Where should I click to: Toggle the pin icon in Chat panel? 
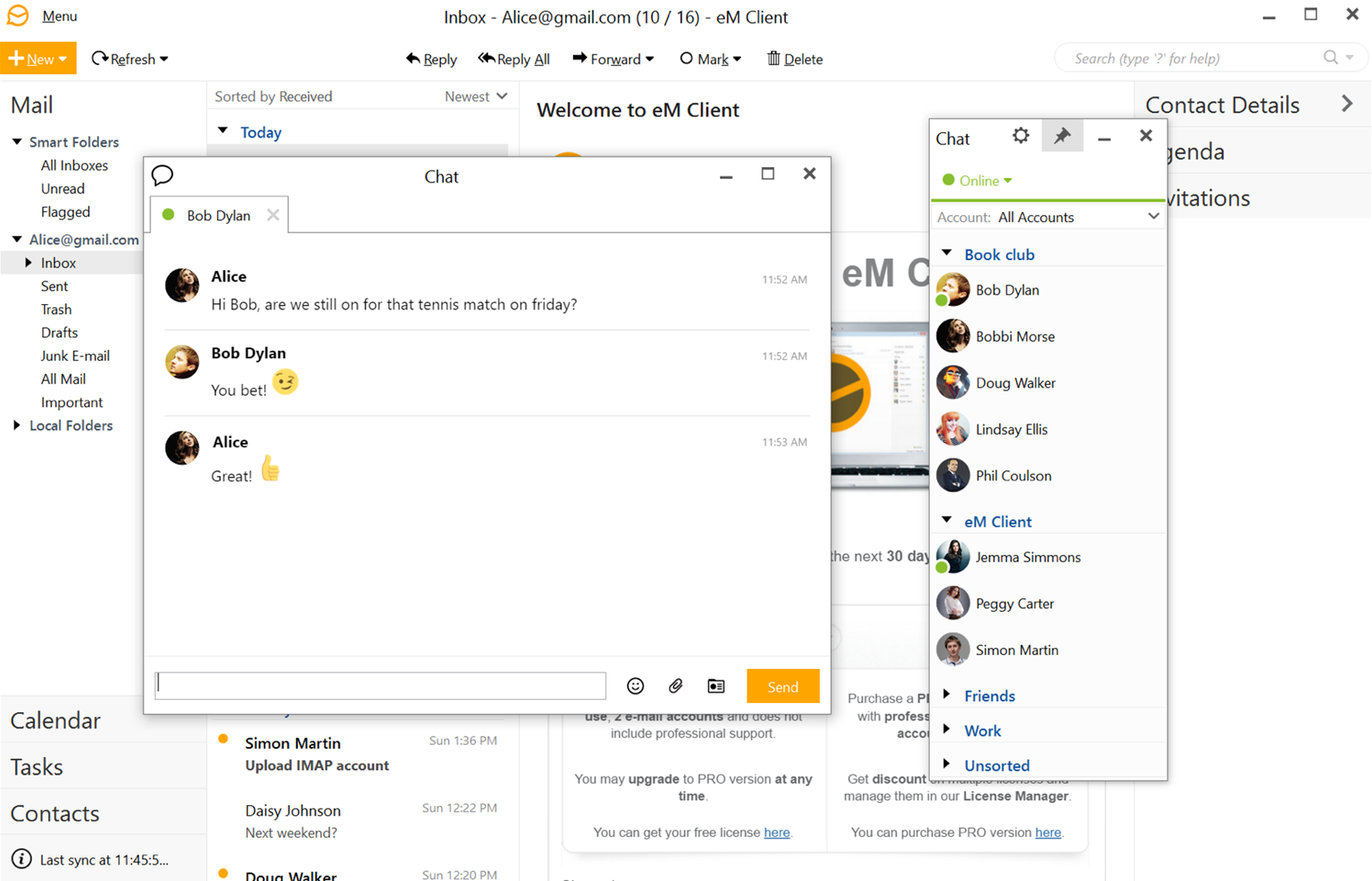click(x=1062, y=136)
